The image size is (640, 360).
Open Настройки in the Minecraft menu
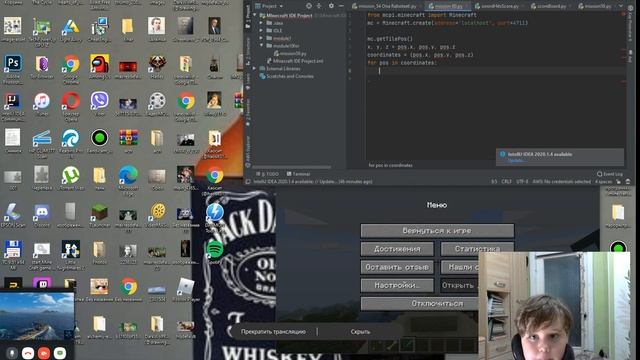[397, 285]
